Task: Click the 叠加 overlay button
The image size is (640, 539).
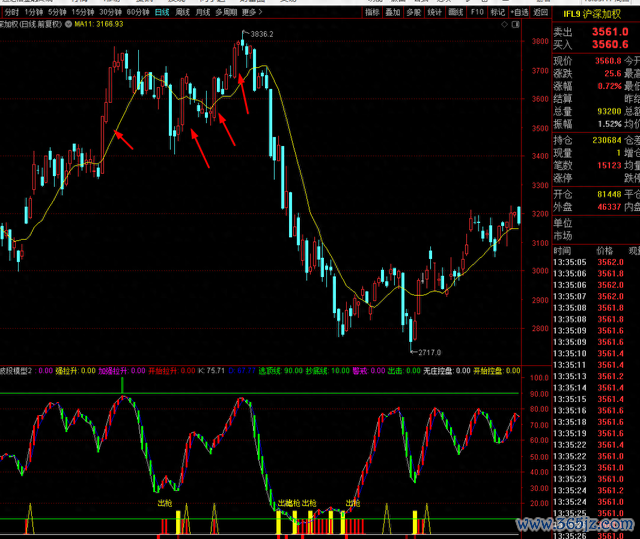Action: pos(393,12)
